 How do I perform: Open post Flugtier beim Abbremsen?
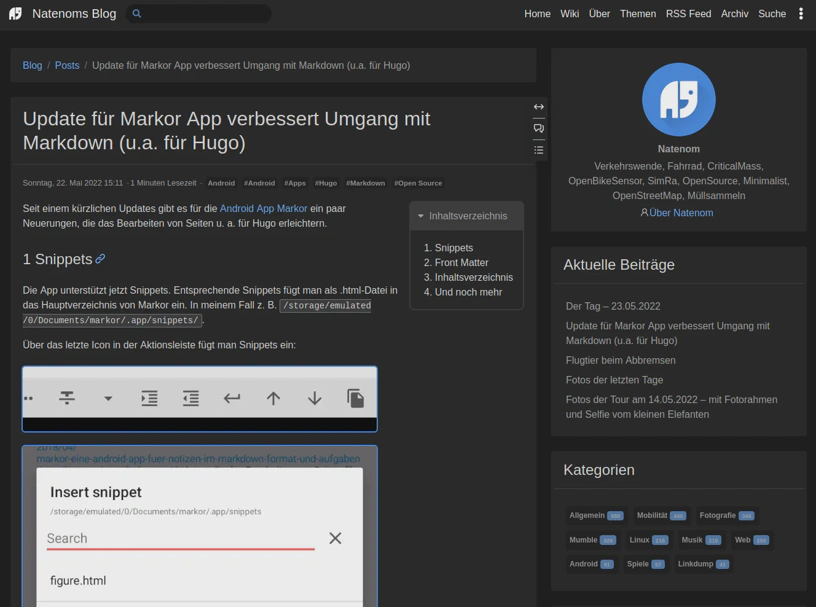click(620, 360)
